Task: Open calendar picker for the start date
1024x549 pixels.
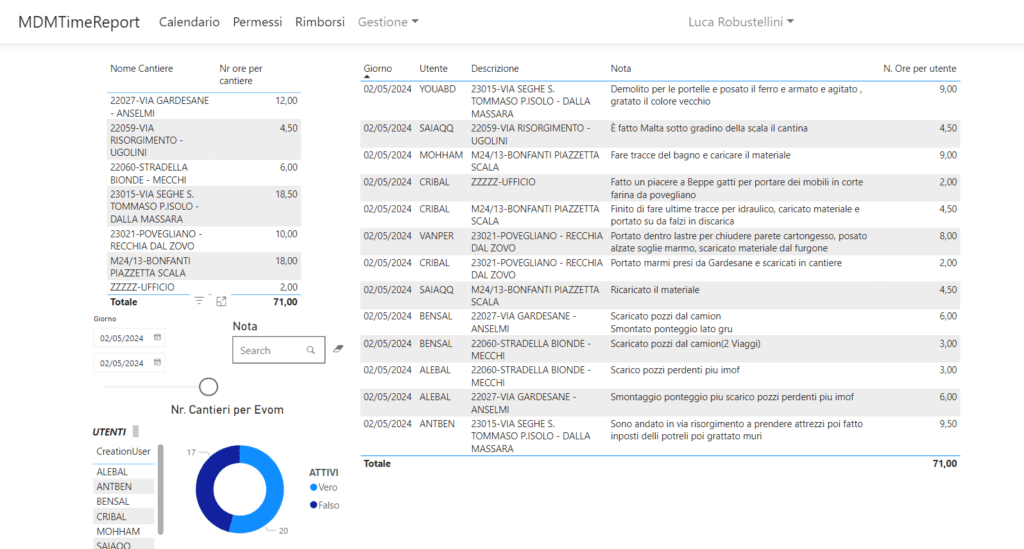Action: point(157,337)
